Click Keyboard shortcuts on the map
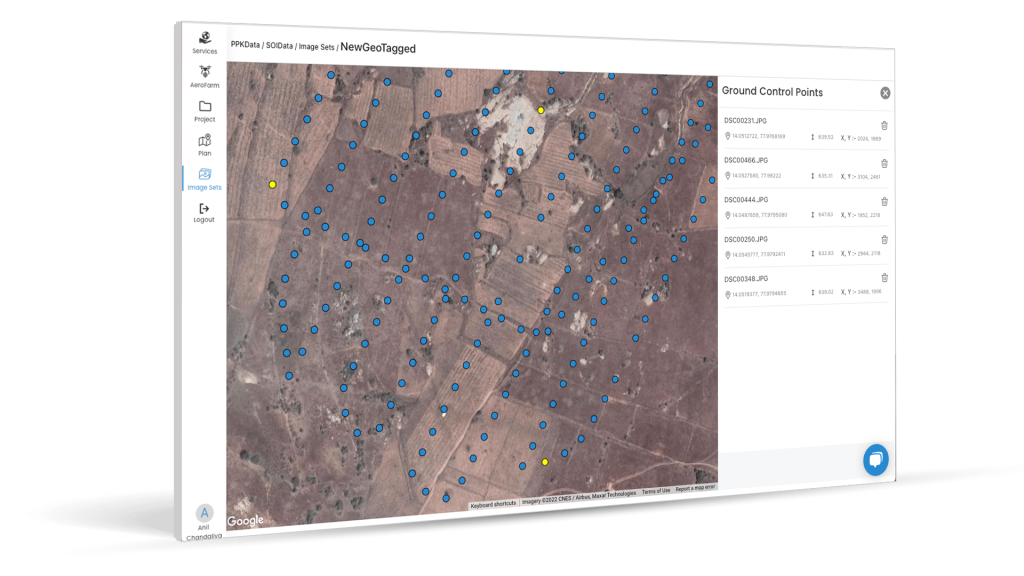 pos(493,503)
